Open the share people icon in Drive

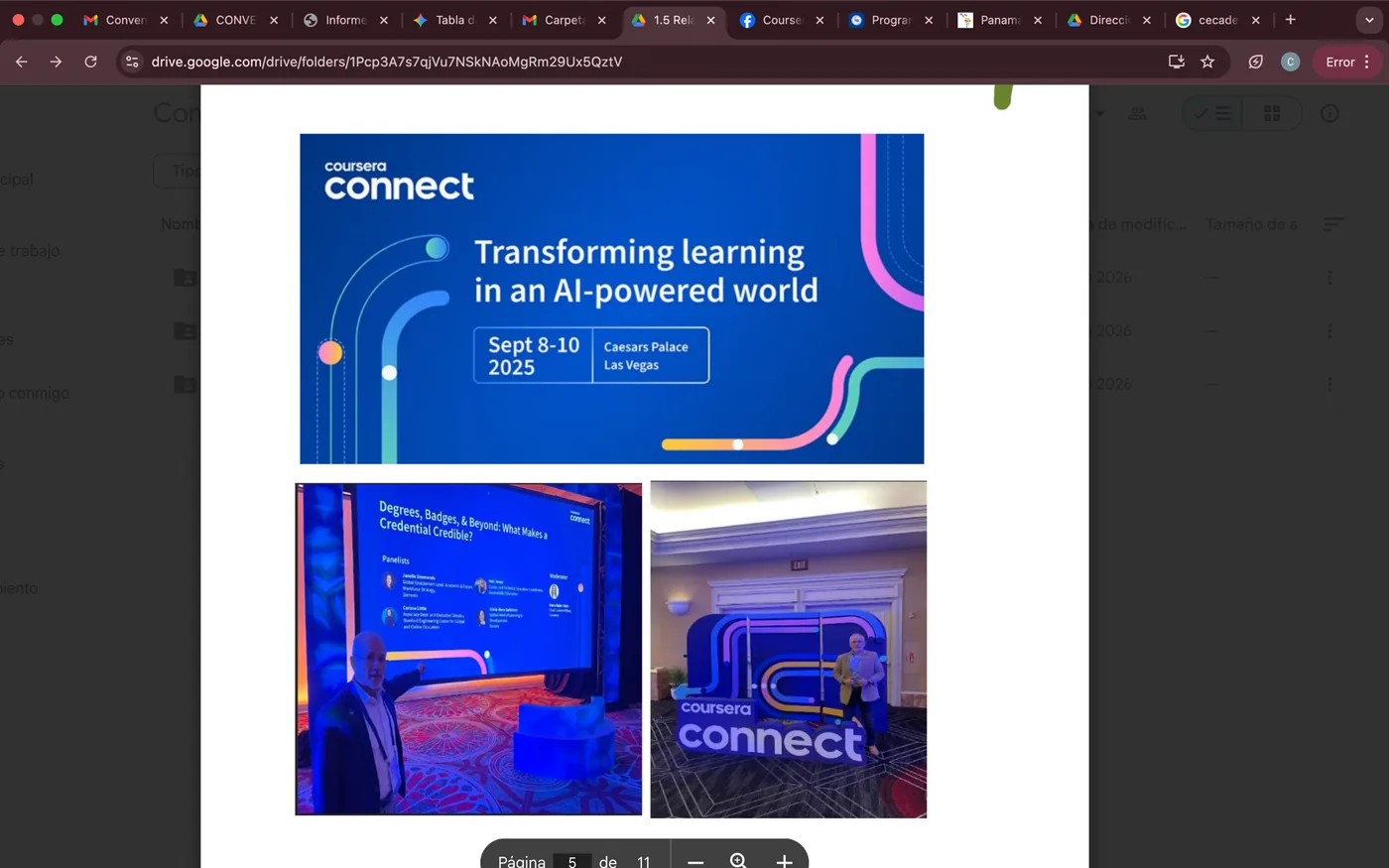click(1138, 114)
